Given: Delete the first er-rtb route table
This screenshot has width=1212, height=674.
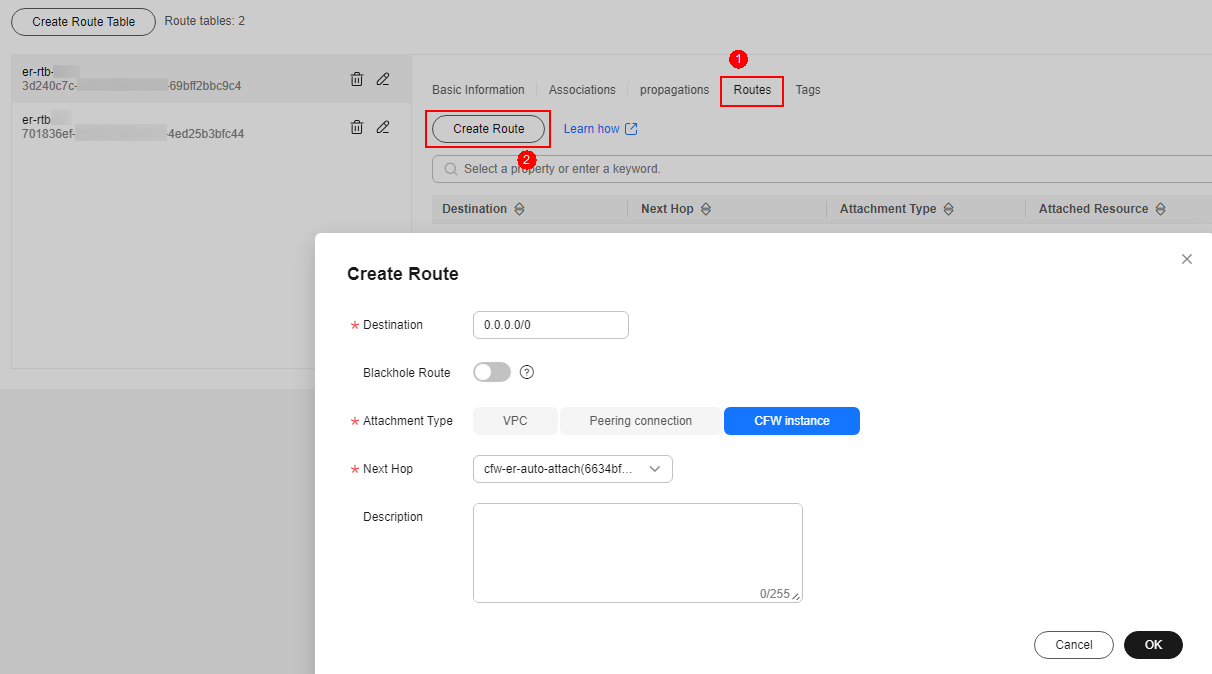Looking at the screenshot, I should coord(357,79).
